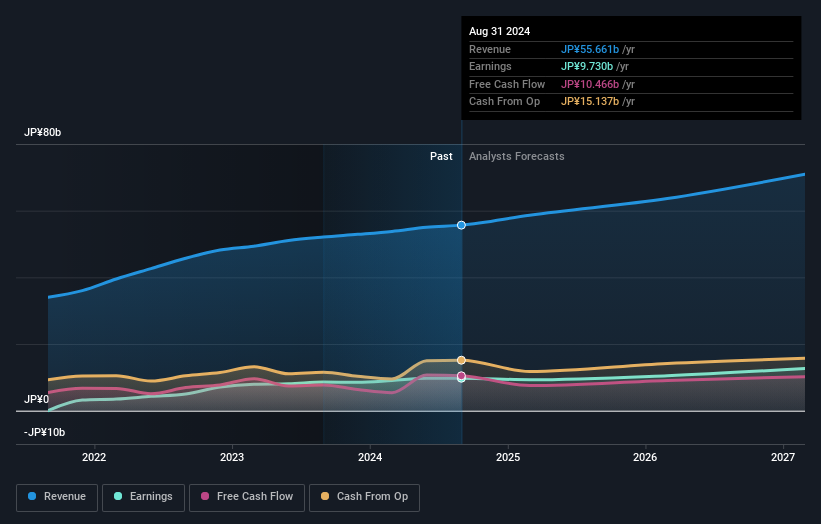Click the blue Revenue marker on the chart

(461, 225)
